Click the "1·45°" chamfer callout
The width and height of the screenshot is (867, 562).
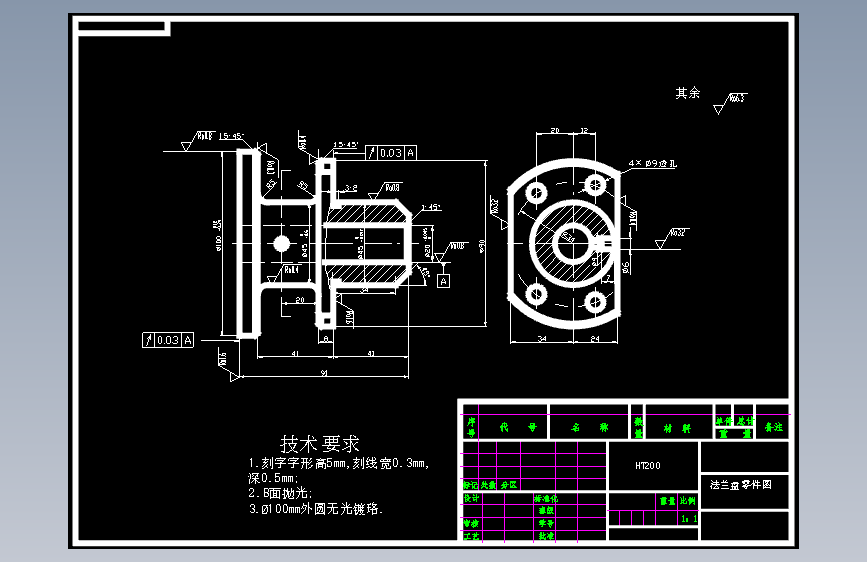(x=431, y=207)
